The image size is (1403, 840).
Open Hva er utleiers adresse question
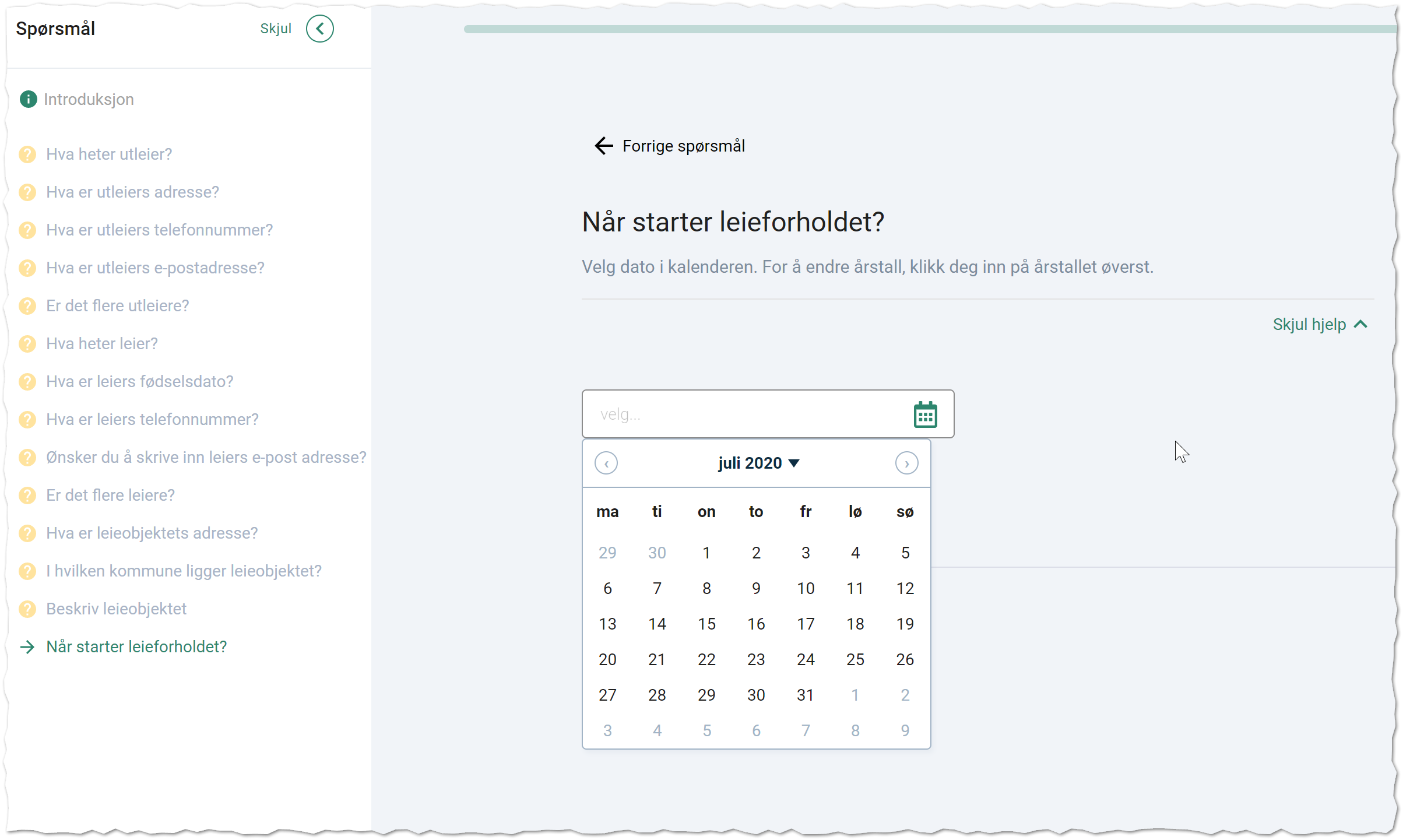coord(132,192)
